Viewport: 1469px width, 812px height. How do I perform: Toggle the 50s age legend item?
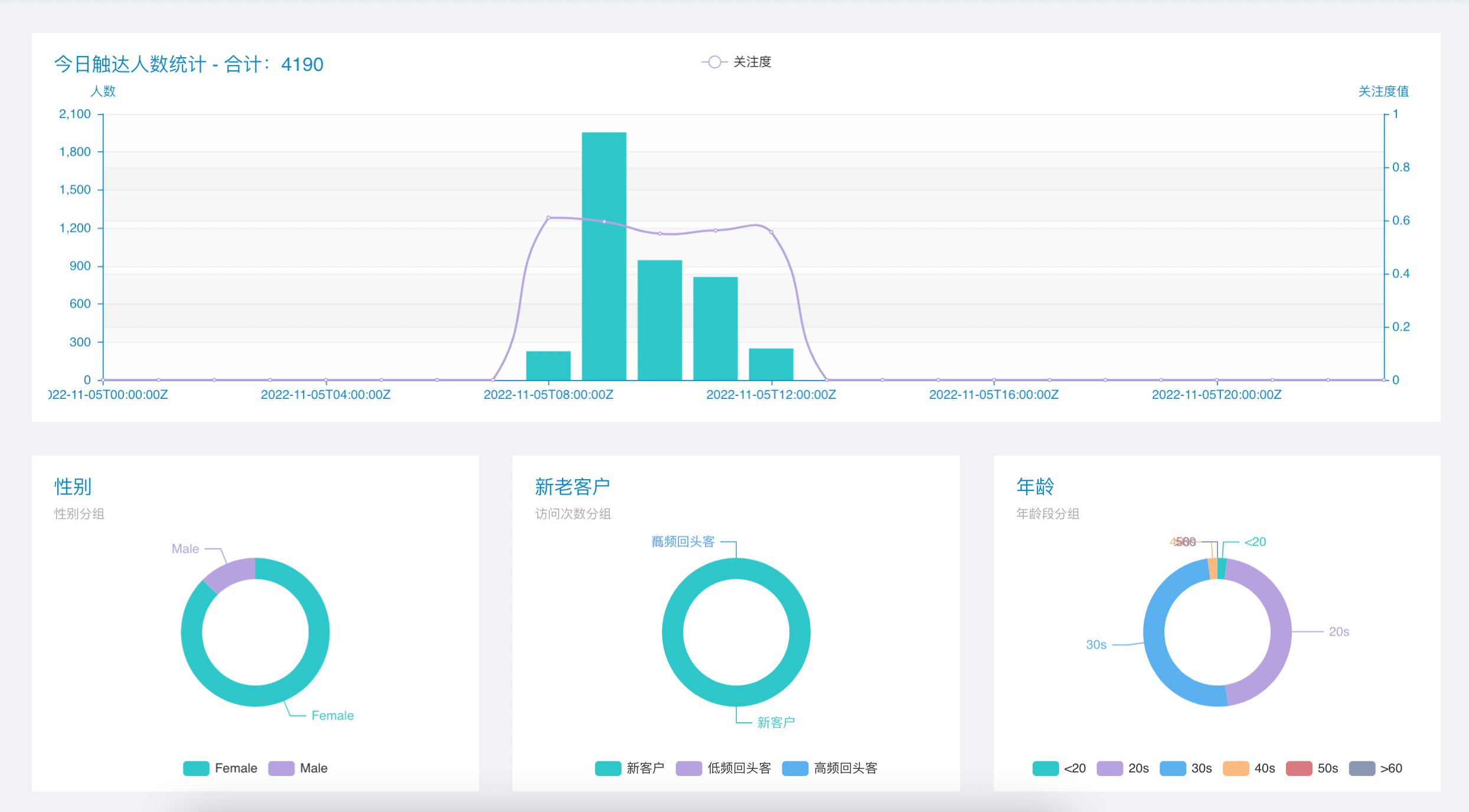[1313, 768]
